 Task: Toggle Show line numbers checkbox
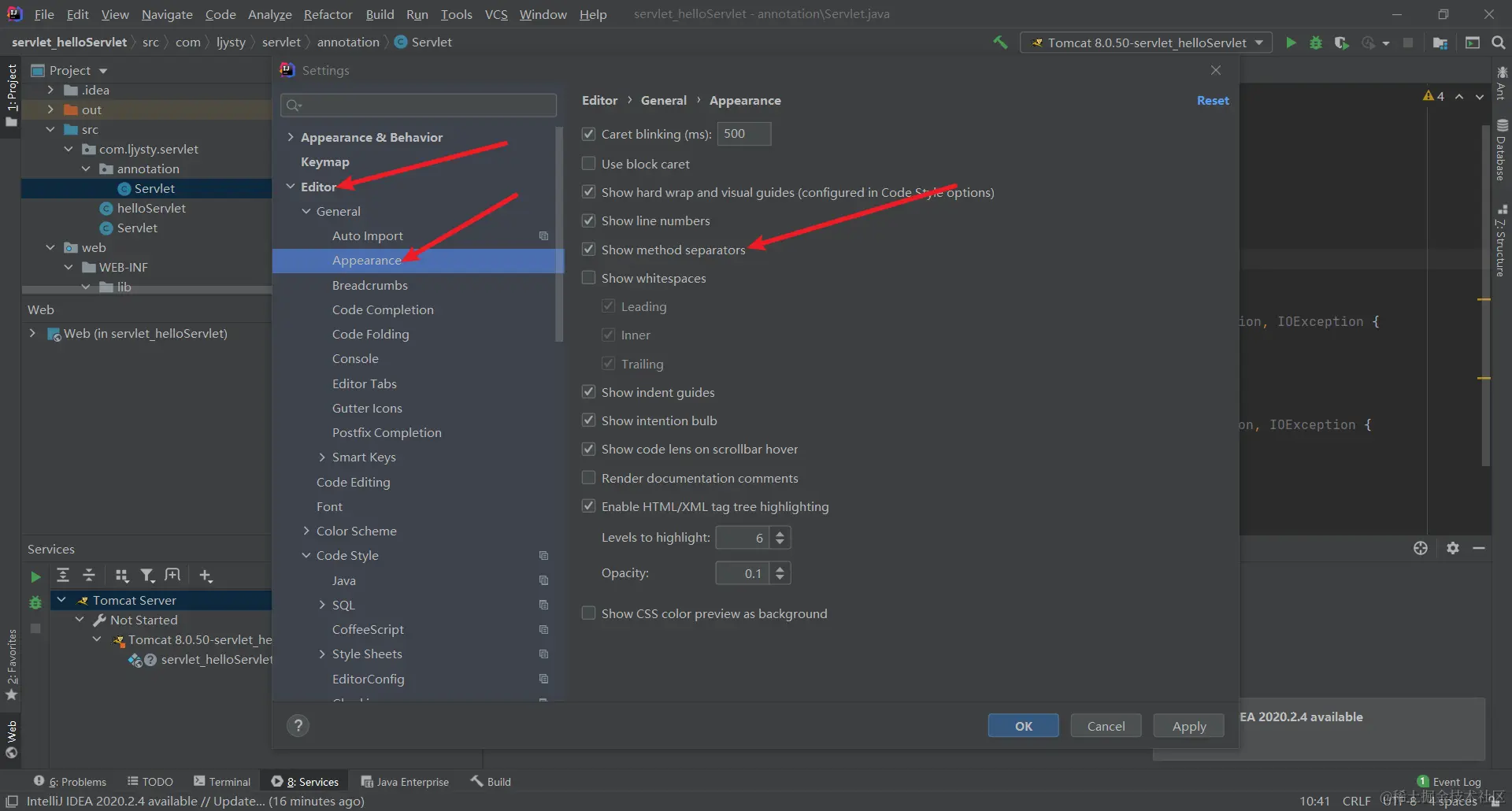pyautogui.click(x=588, y=220)
